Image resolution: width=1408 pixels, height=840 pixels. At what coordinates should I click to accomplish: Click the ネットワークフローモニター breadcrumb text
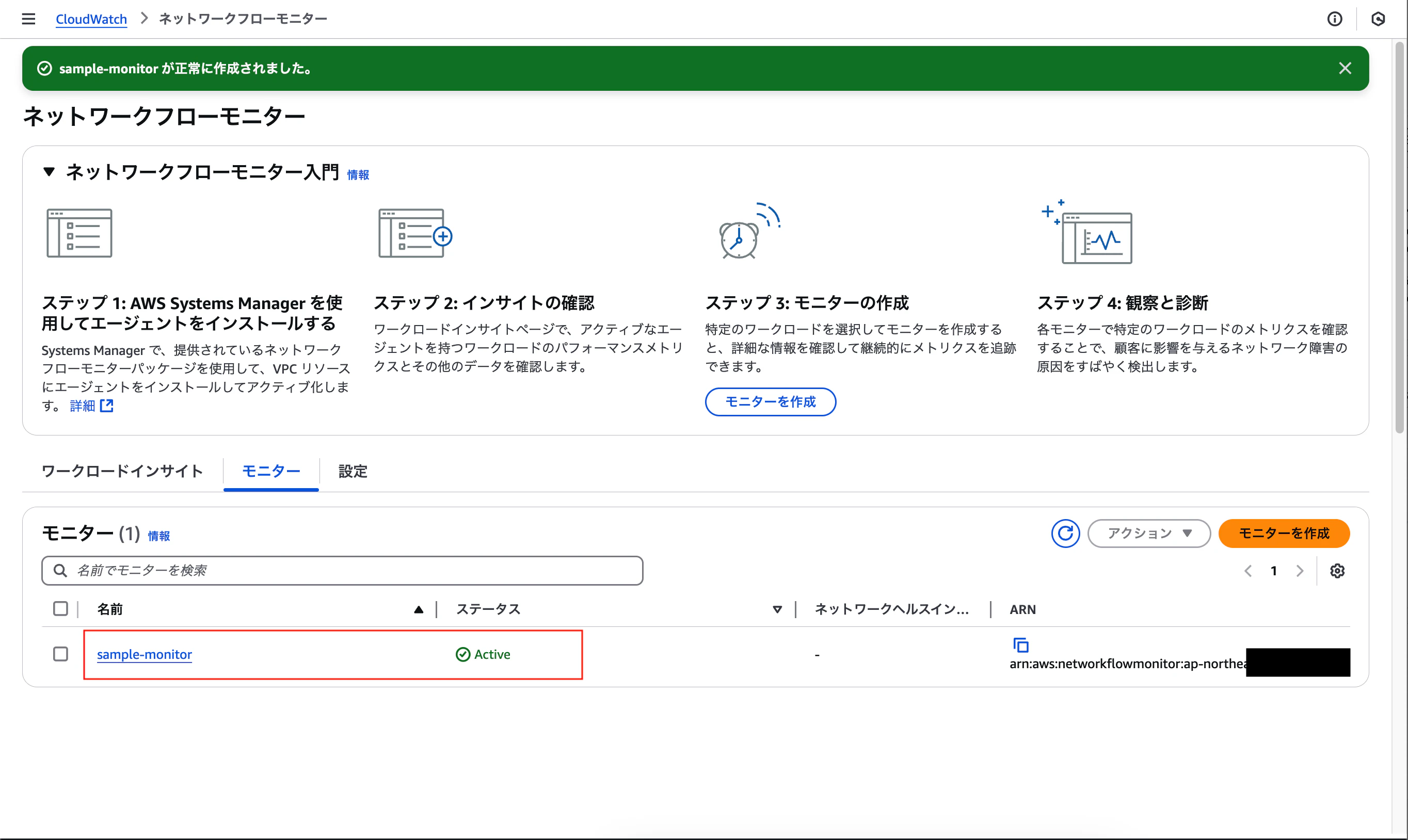click(x=243, y=19)
